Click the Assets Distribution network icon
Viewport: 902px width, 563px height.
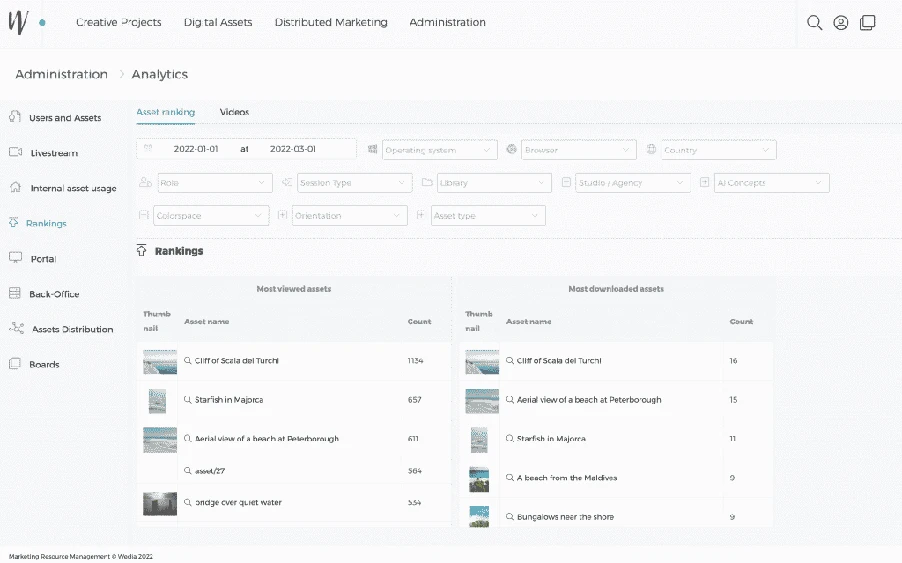pos(17,328)
